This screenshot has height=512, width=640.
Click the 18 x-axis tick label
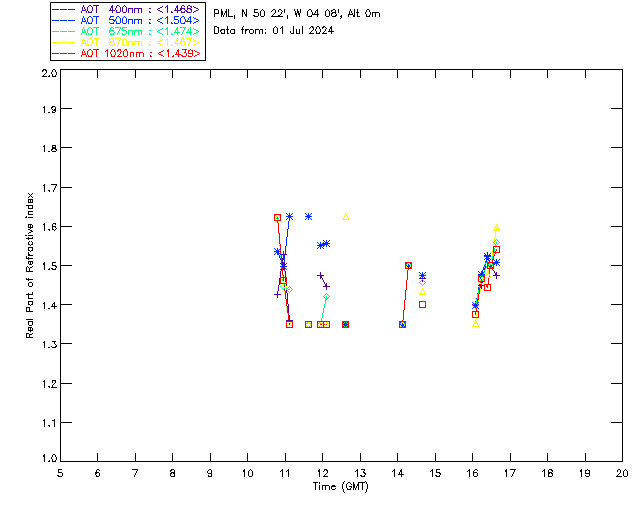[547, 473]
